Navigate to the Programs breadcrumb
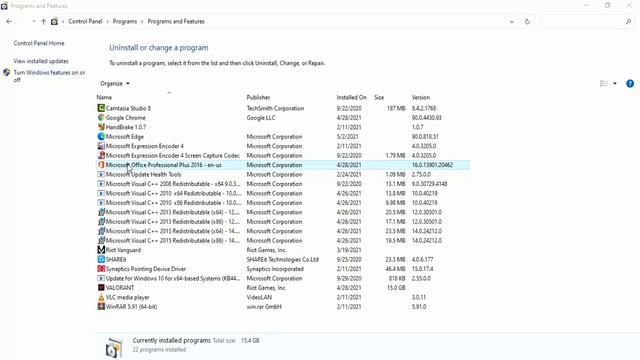640x360 pixels. pyautogui.click(x=125, y=22)
